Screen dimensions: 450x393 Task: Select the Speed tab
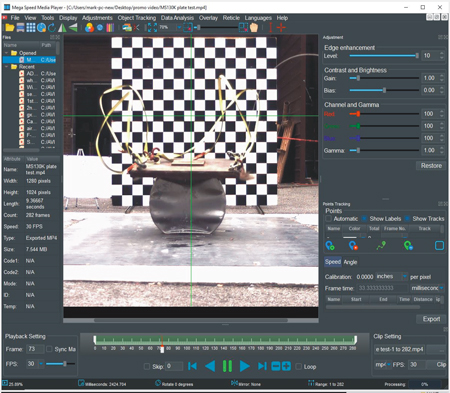pos(333,262)
